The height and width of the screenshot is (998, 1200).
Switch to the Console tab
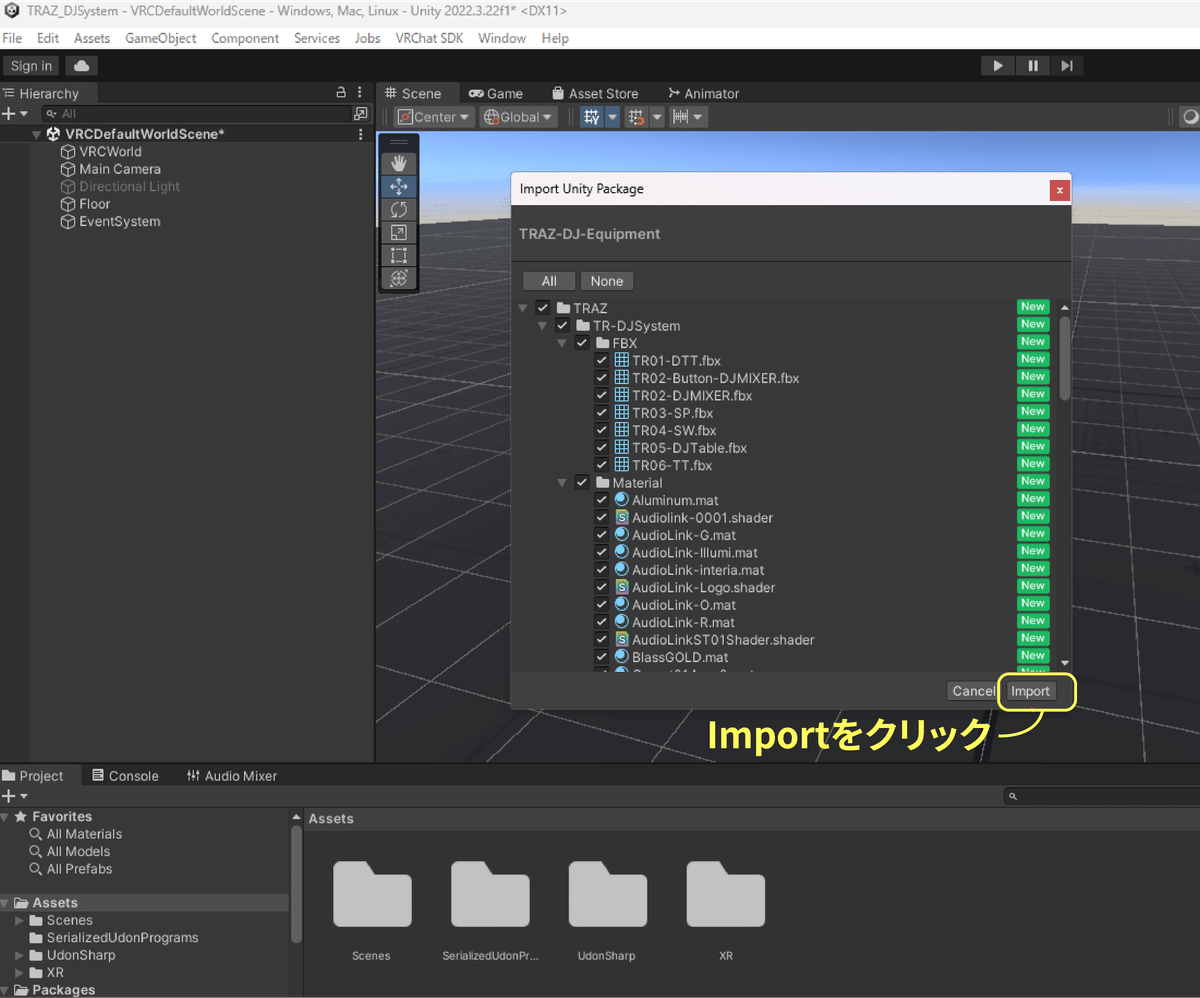[126, 775]
